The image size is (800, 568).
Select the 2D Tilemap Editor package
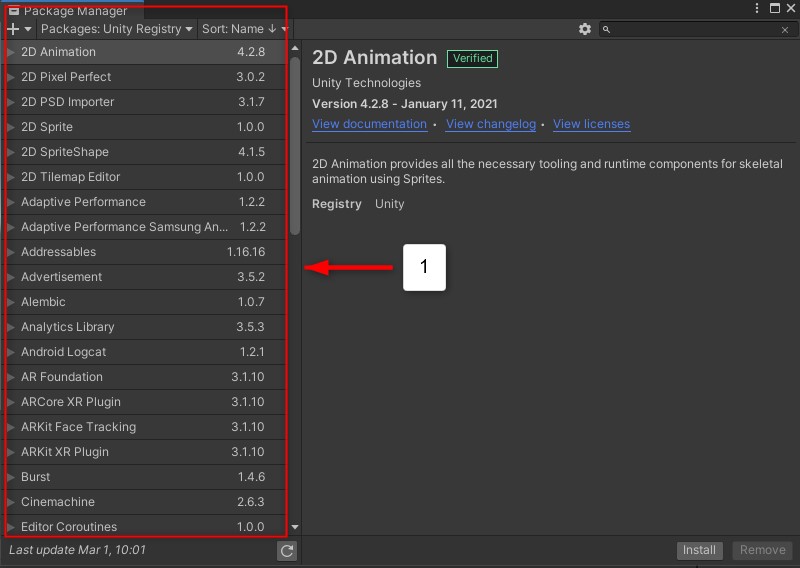point(145,177)
